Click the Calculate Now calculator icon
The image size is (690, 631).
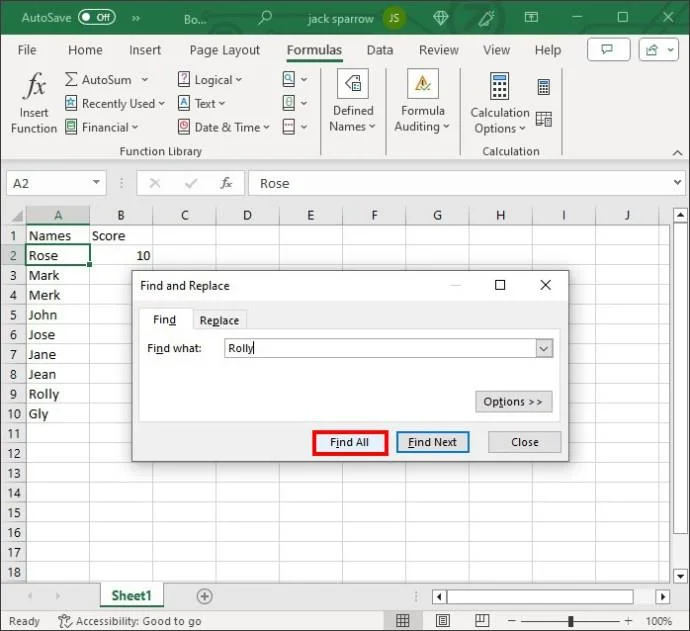(x=543, y=88)
